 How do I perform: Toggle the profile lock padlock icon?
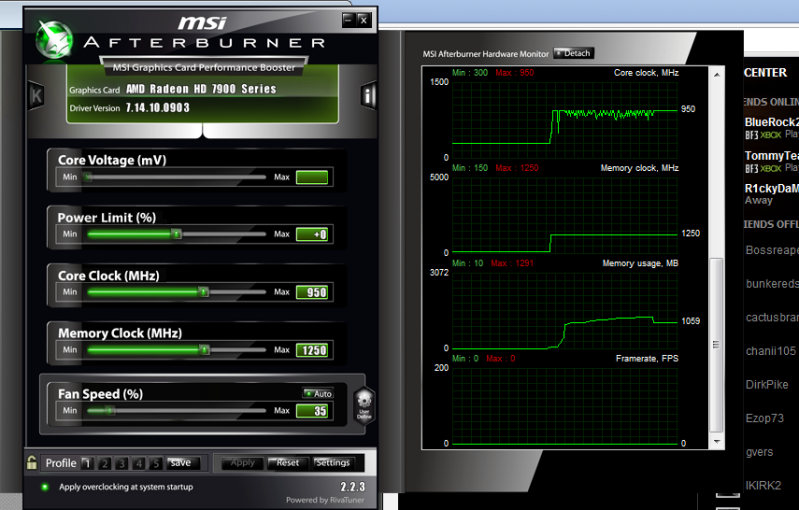tap(32, 463)
